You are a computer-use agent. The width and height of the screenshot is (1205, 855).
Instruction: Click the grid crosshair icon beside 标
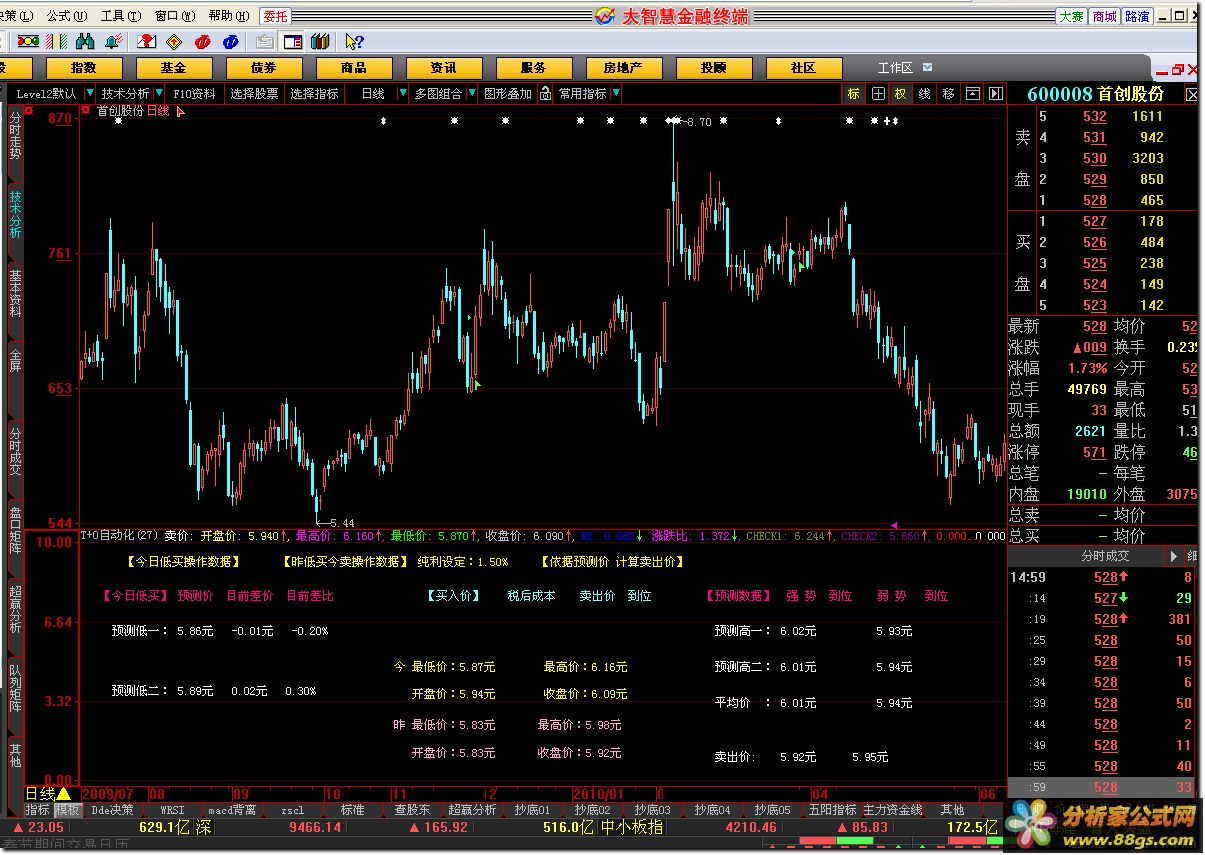point(878,94)
